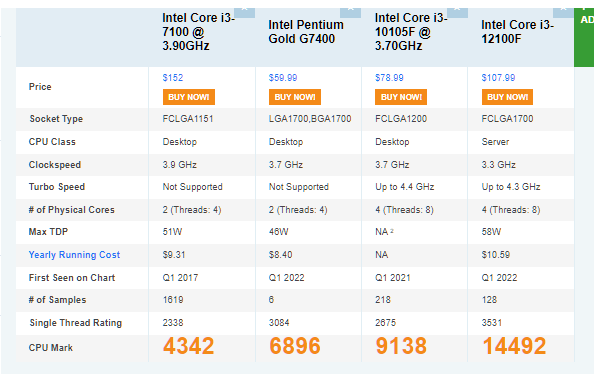This screenshot has height=374, width=594.
Task: Open the $152 price link
Action: pyautogui.click(x=173, y=78)
